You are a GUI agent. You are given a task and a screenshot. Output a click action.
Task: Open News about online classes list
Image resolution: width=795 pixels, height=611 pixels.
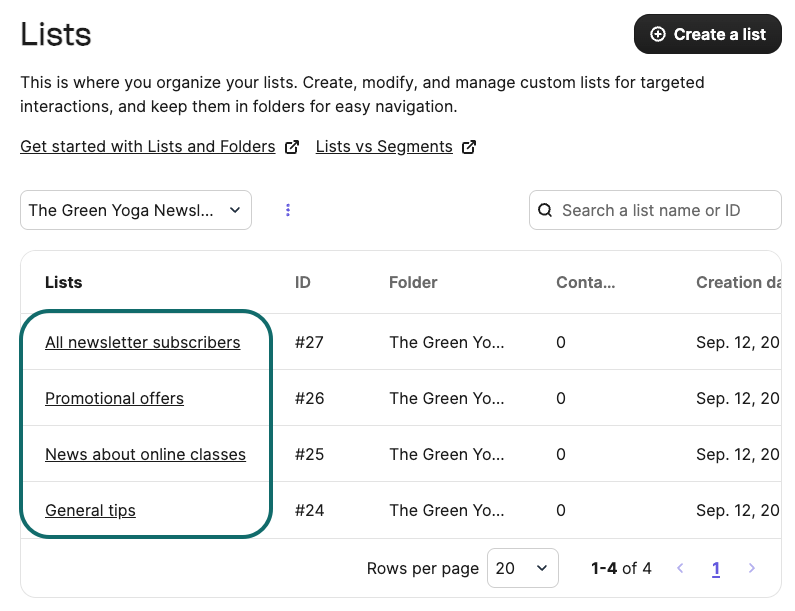145,454
